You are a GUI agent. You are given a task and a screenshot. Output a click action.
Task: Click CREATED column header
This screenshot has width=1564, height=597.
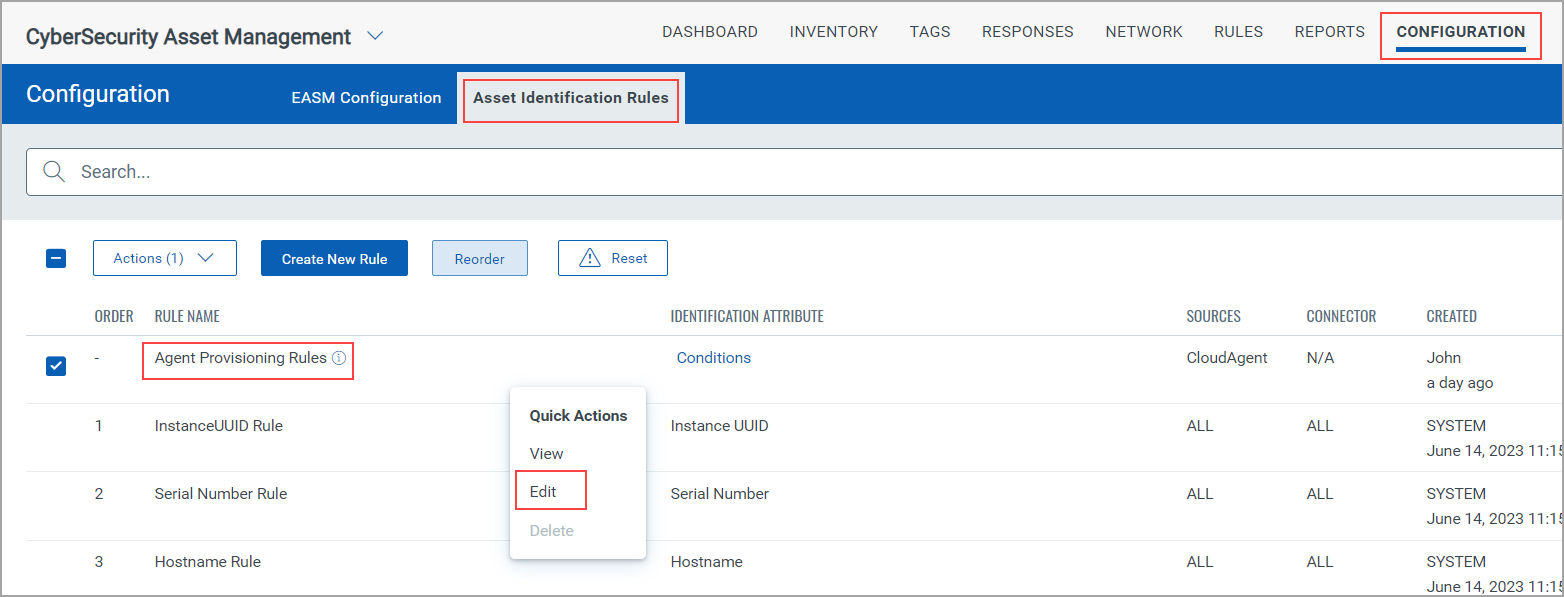[1452, 316]
